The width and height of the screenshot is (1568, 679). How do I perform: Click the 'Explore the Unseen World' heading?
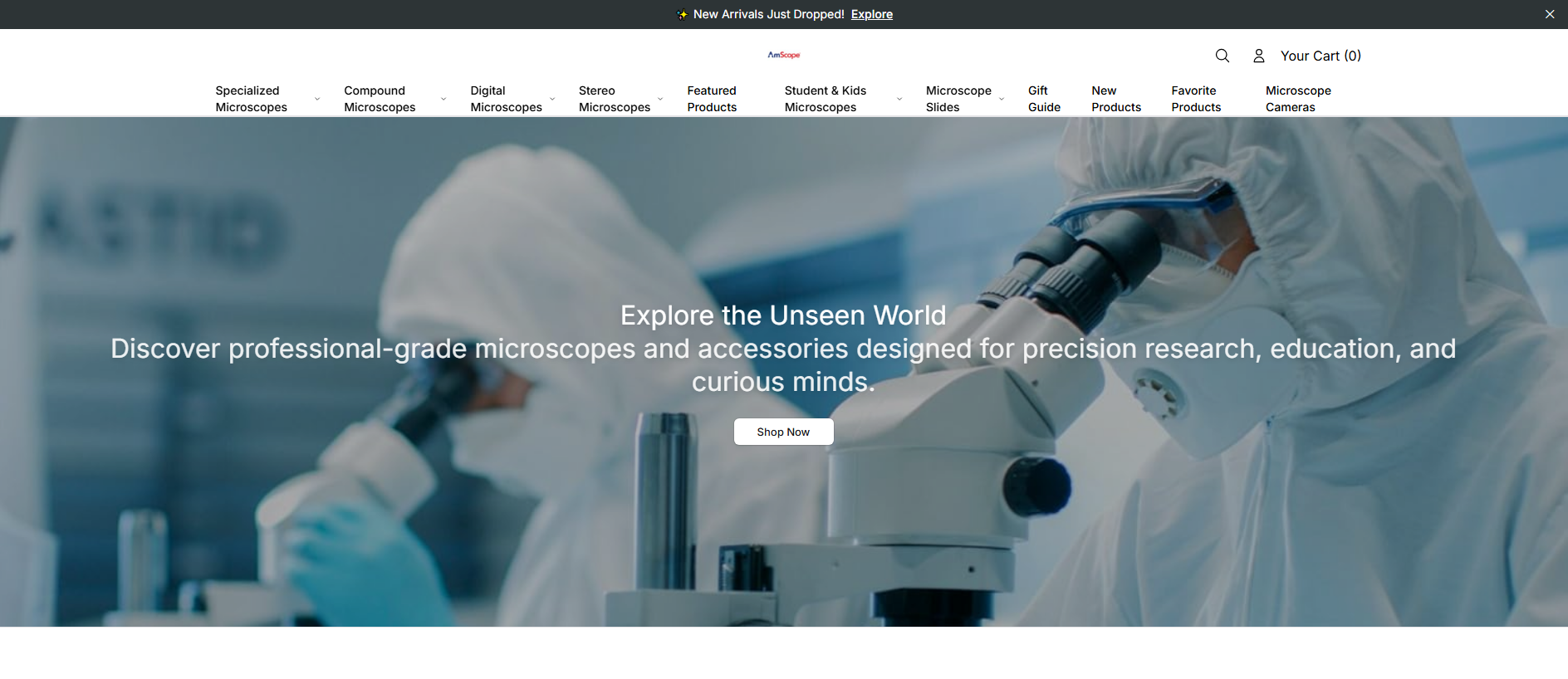point(783,315)
